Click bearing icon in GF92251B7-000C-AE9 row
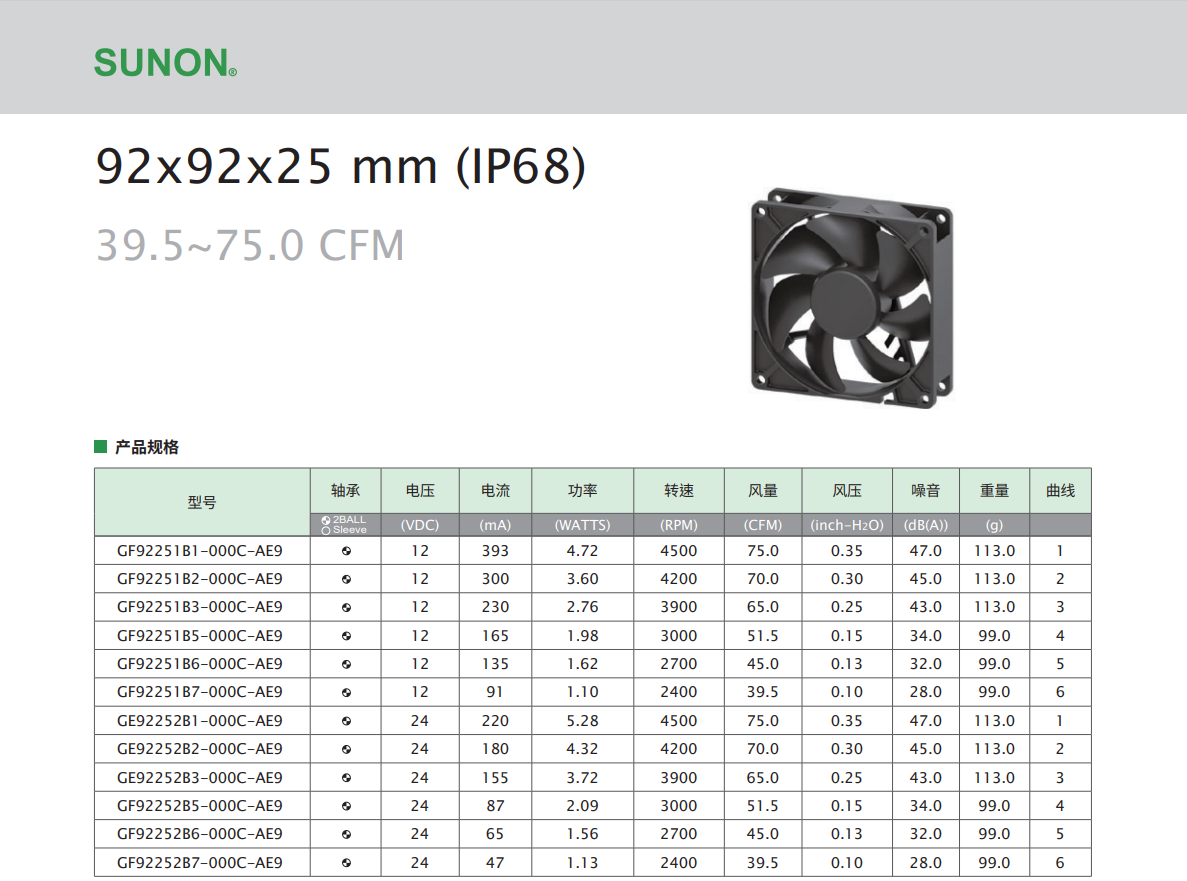 [346, 693]
